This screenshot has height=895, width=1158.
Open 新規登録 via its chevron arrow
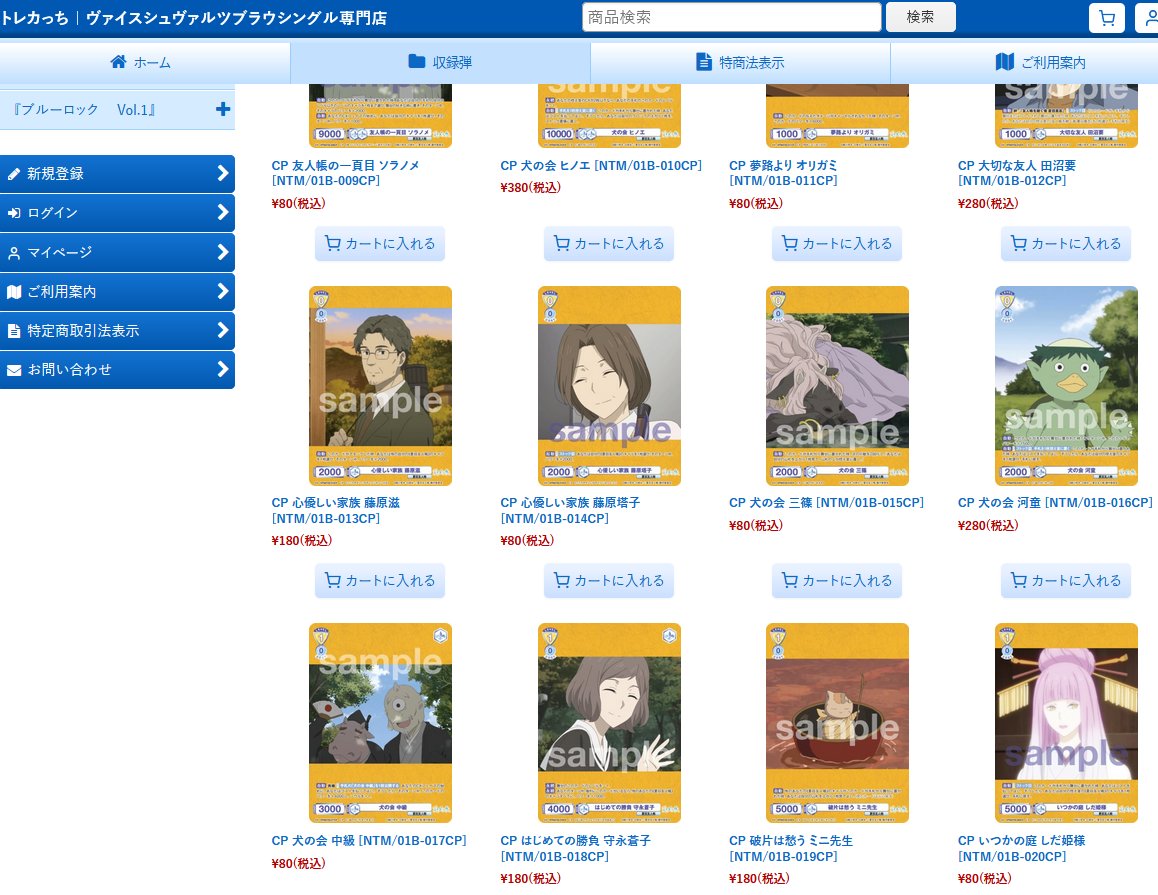[222, 173]
